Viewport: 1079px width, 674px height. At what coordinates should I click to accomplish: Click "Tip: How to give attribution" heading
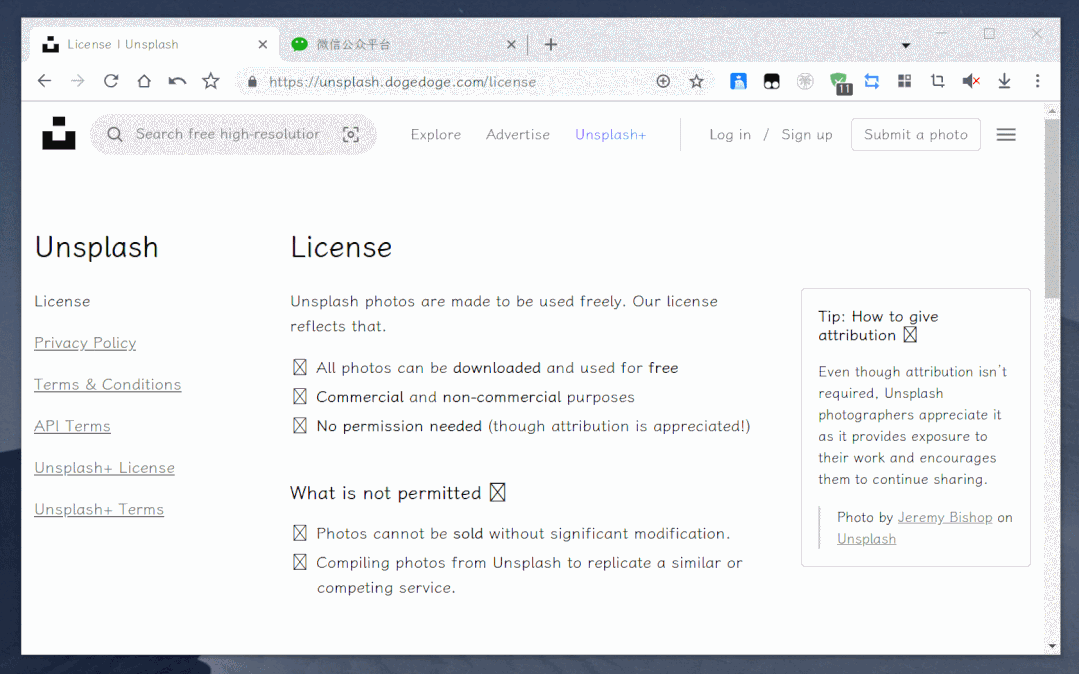coord(878,326)
